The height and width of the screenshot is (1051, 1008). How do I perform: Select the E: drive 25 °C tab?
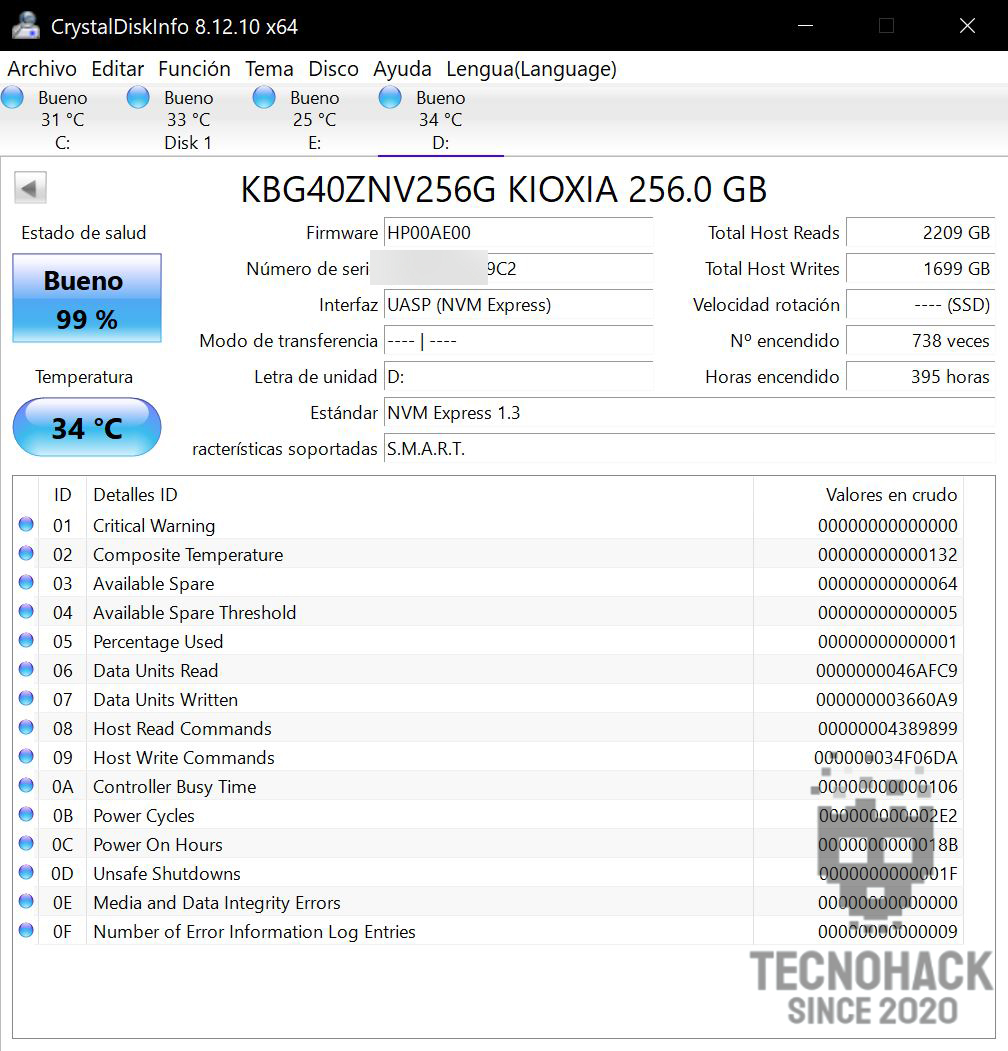tap(314, 120)
